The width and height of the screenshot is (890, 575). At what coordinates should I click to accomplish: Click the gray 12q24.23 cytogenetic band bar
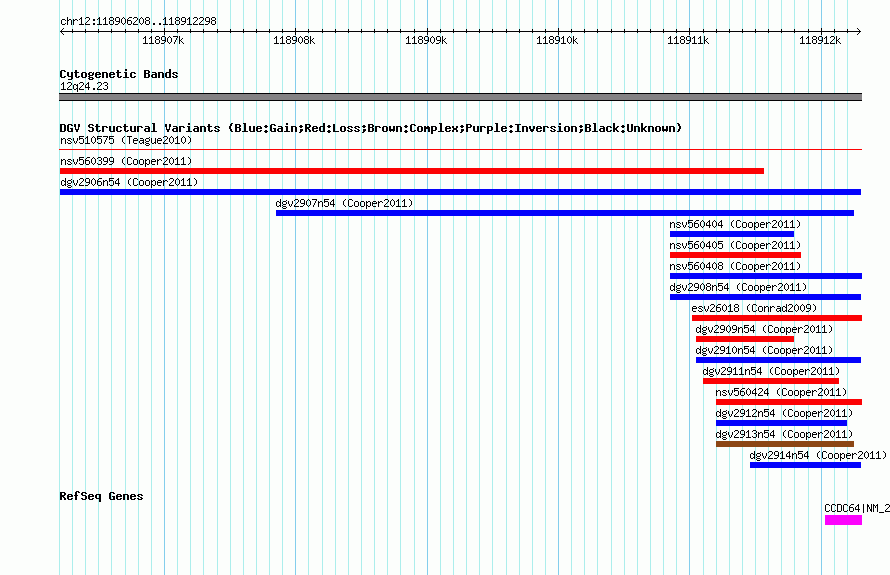click(x=460, y=97)
